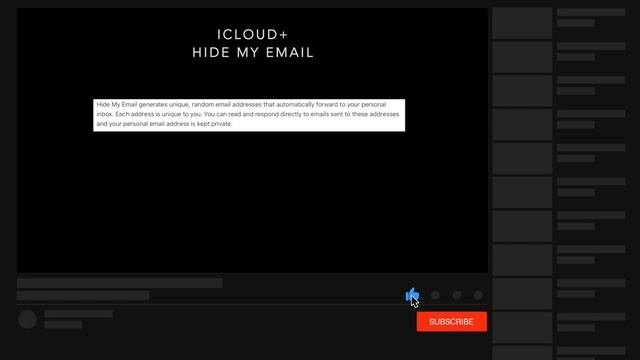Click the red SUBSCRIBE button
The width and height of the screenshot is (640, 360).
451,322
